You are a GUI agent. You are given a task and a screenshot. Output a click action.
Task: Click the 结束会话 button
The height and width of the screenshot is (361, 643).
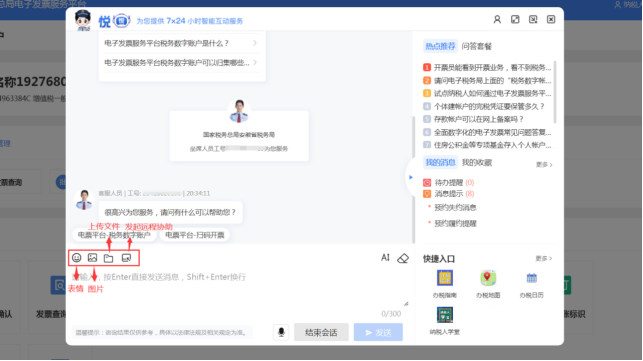point(321,332)
